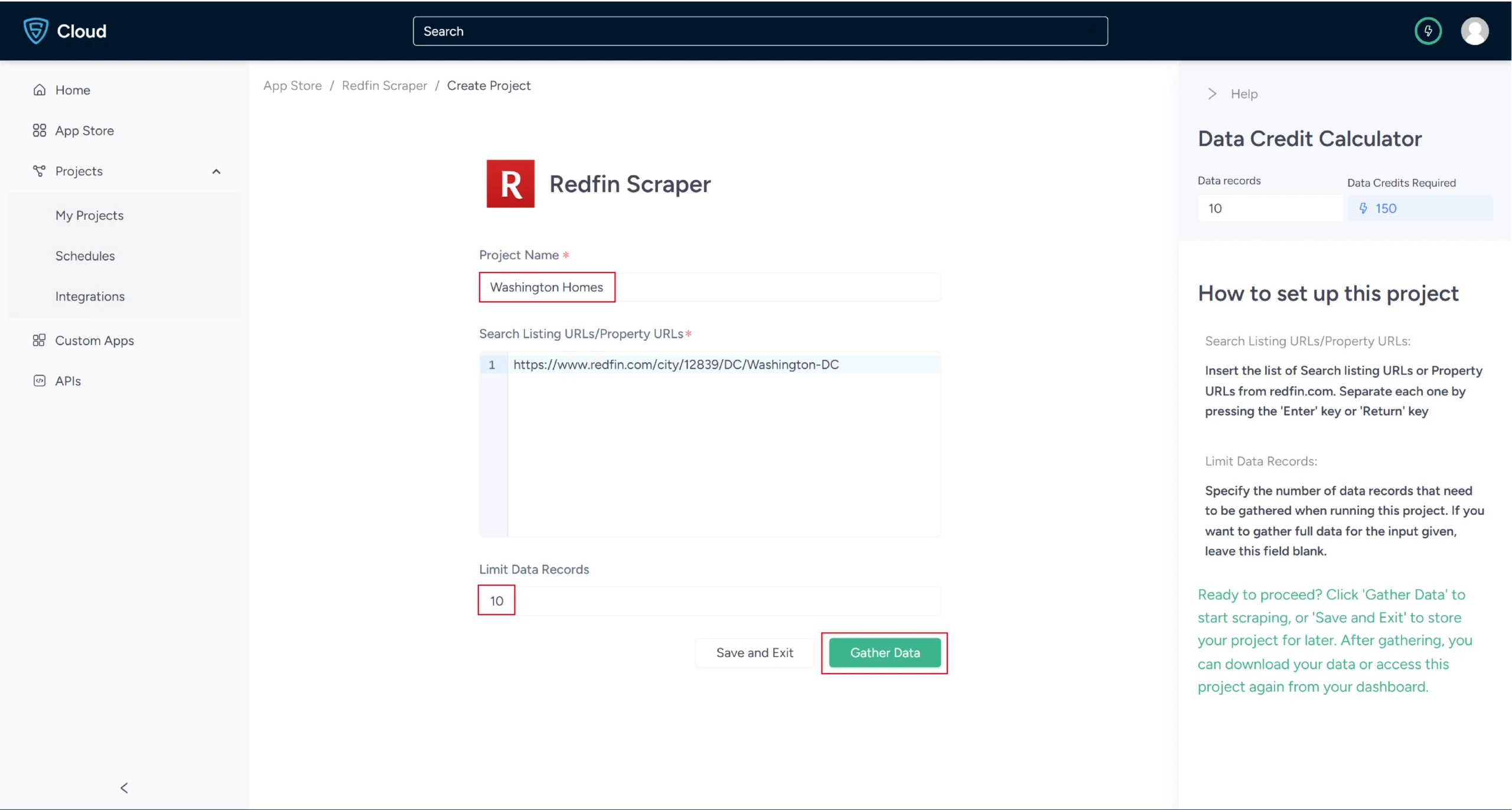This screenshot has height=810, width=1512.
Task: Click the App Store breadcrumb link
Action: click(x=292, y=86)
